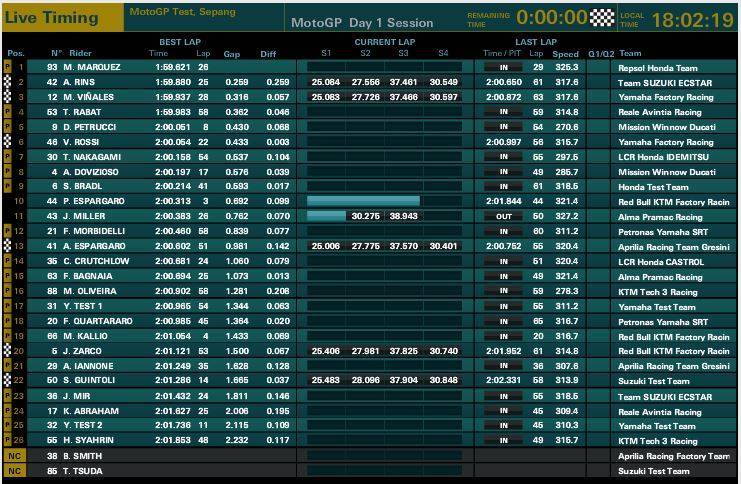Click 'Team SUZUKI ECSTAR' in A. Rins row
This screenshot has height=484, width=741.
tap(665, 83)
